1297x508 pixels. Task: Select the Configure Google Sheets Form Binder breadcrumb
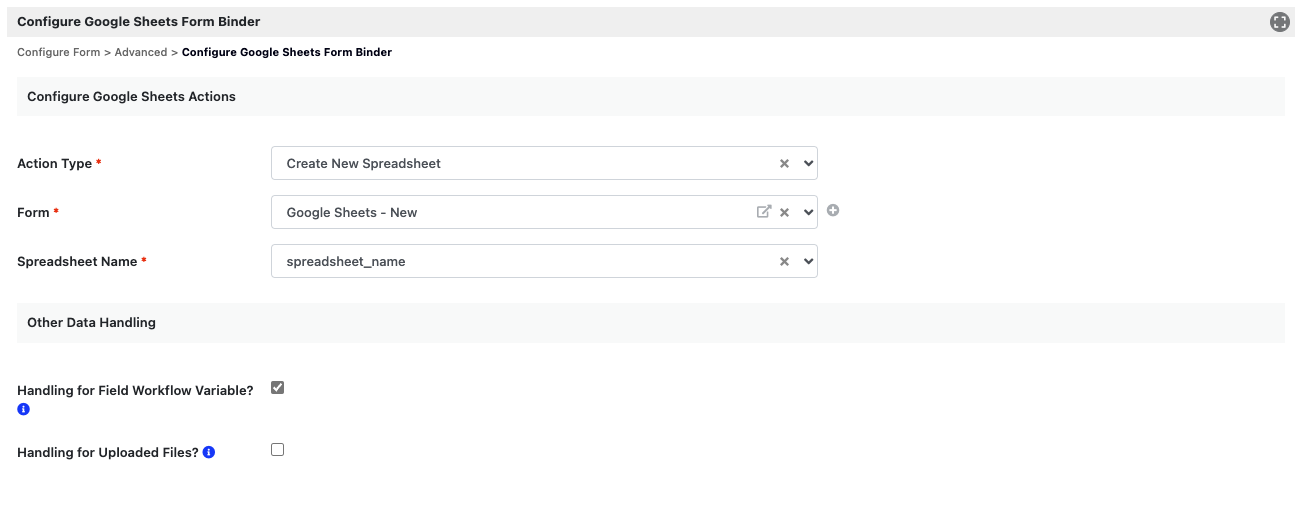tap(287, 52)
